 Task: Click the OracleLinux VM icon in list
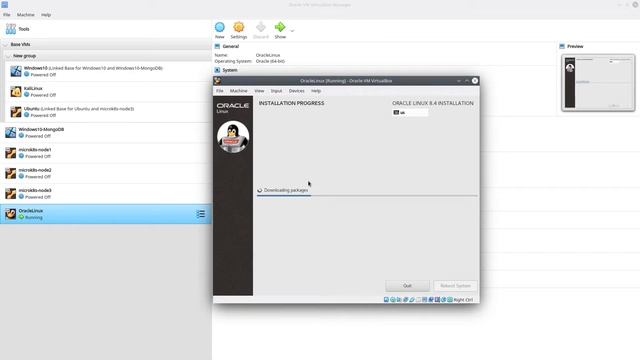point(11,214)
